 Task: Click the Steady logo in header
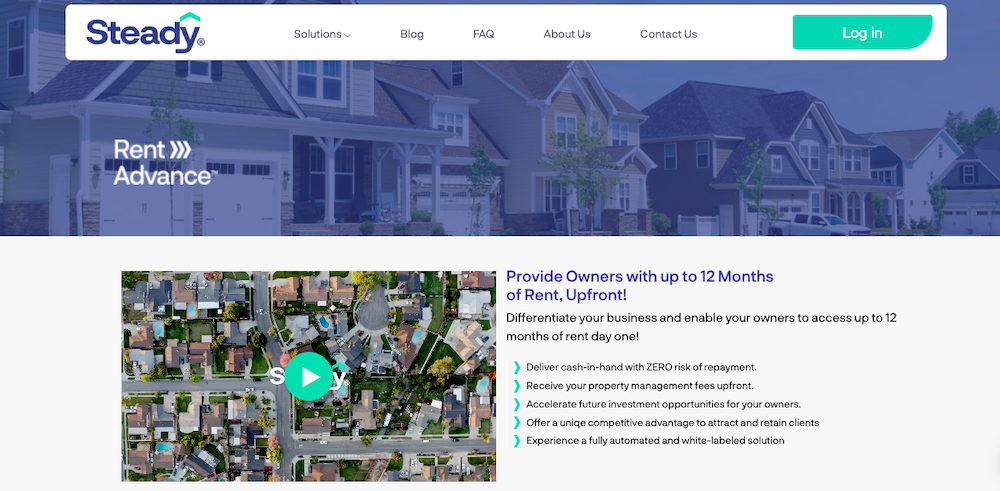click(145, 33)
